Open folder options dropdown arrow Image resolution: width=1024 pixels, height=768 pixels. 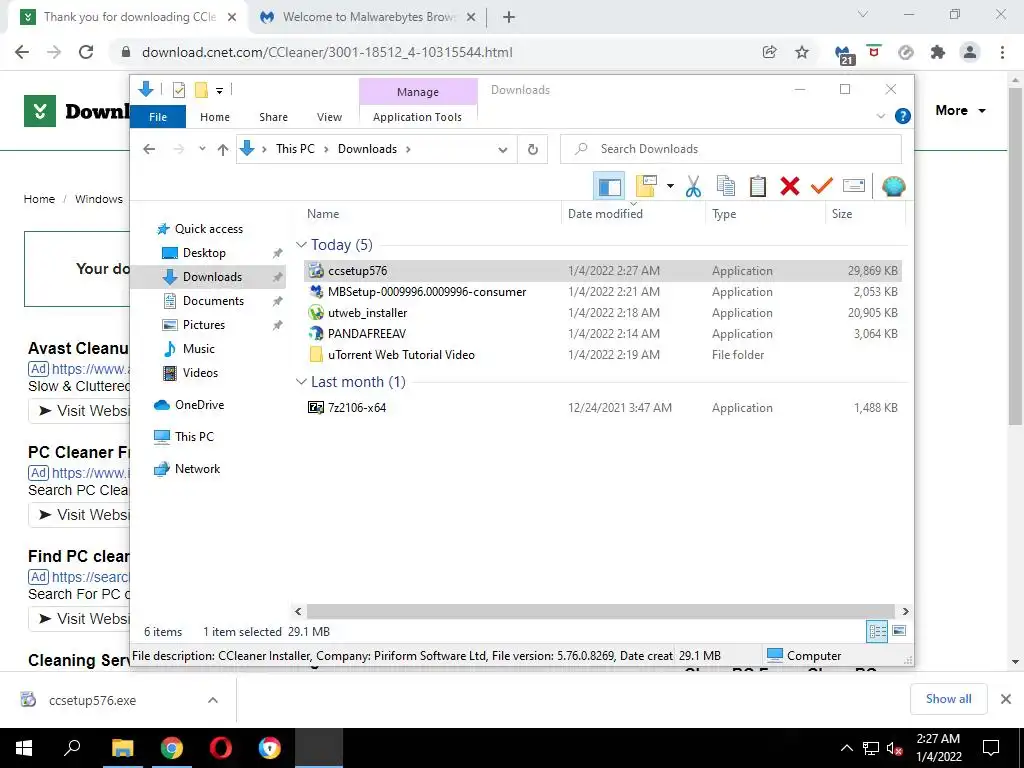[x=670, y=187]
